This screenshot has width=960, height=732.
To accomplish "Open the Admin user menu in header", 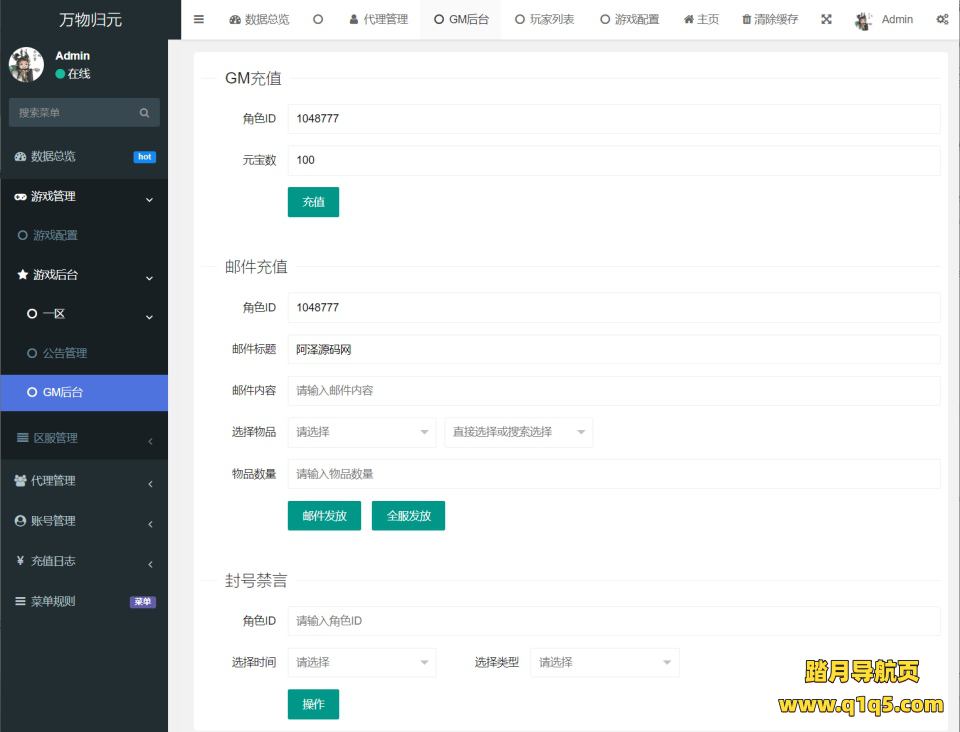I will point(885,20).
